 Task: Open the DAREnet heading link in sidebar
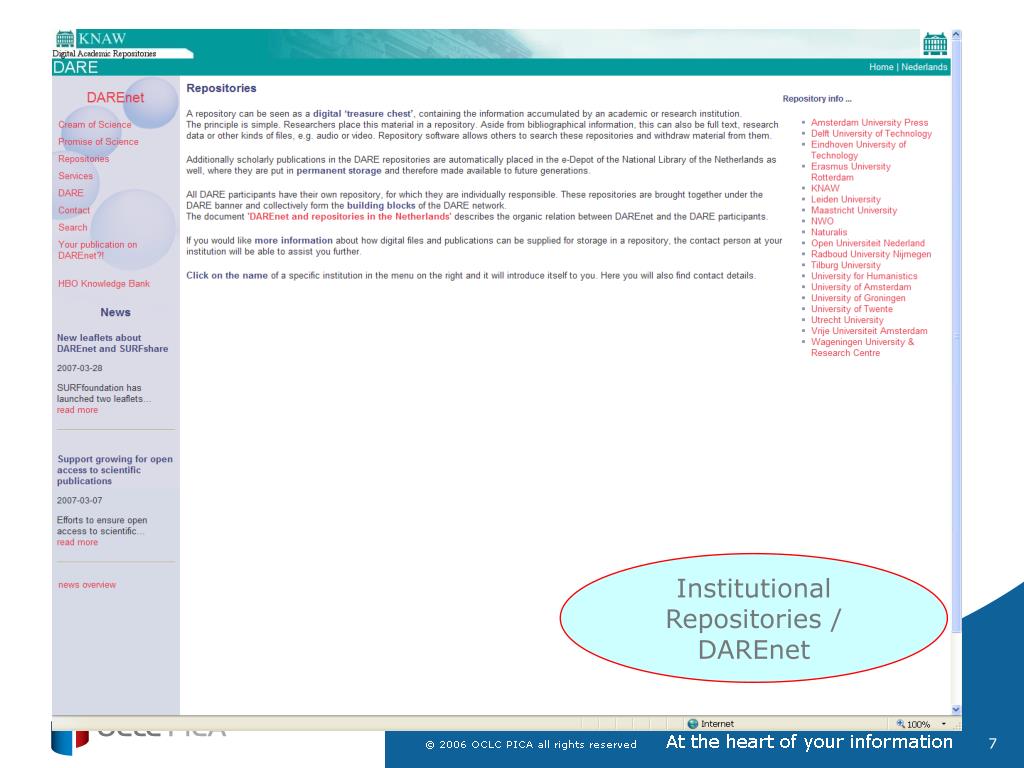[115, 97]
